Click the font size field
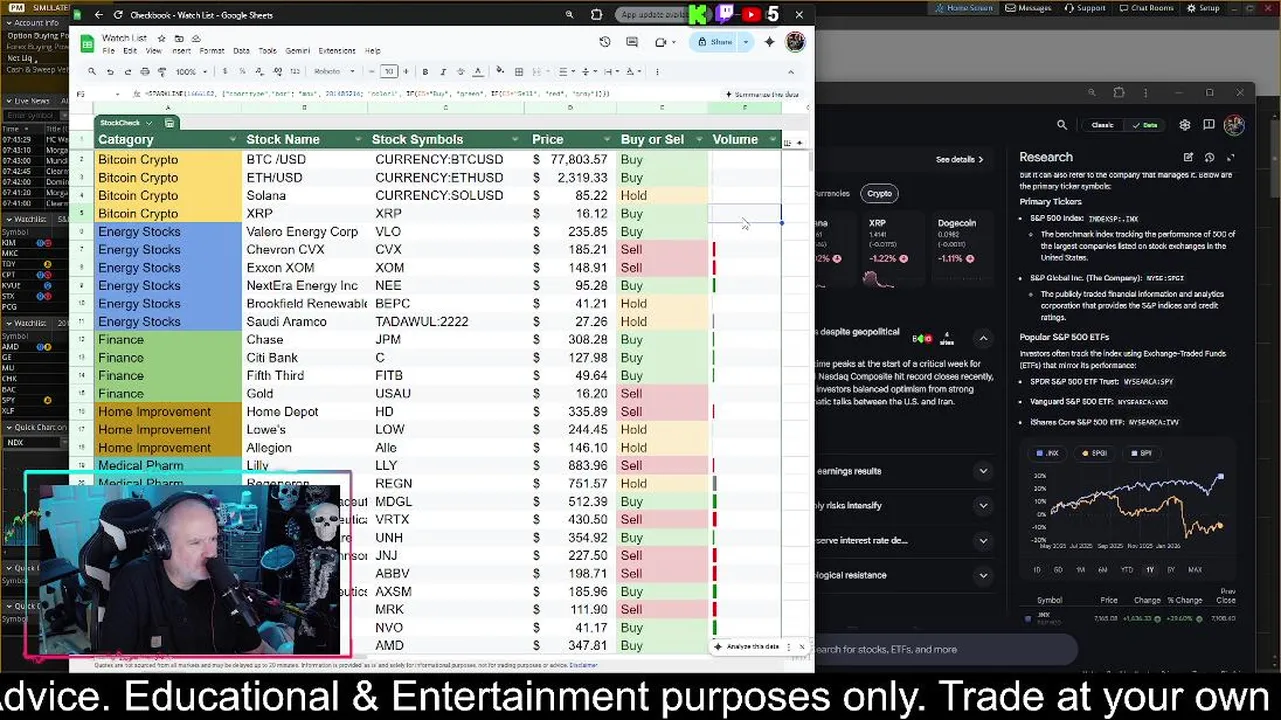The image size is (1281, 720). point(389,72)
